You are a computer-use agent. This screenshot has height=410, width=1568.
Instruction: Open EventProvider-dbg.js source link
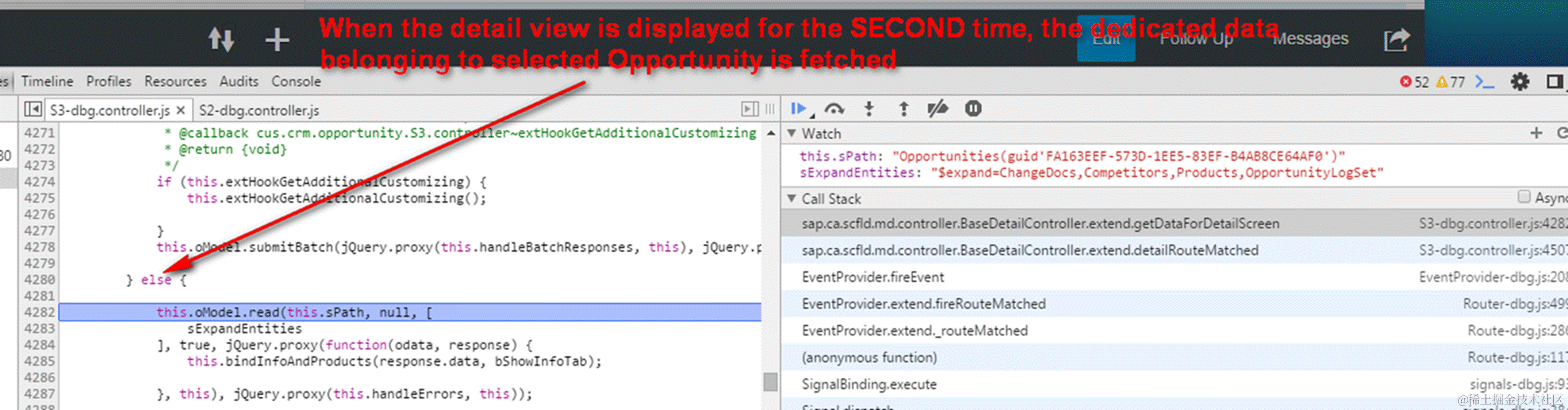tap(1493, 277)
